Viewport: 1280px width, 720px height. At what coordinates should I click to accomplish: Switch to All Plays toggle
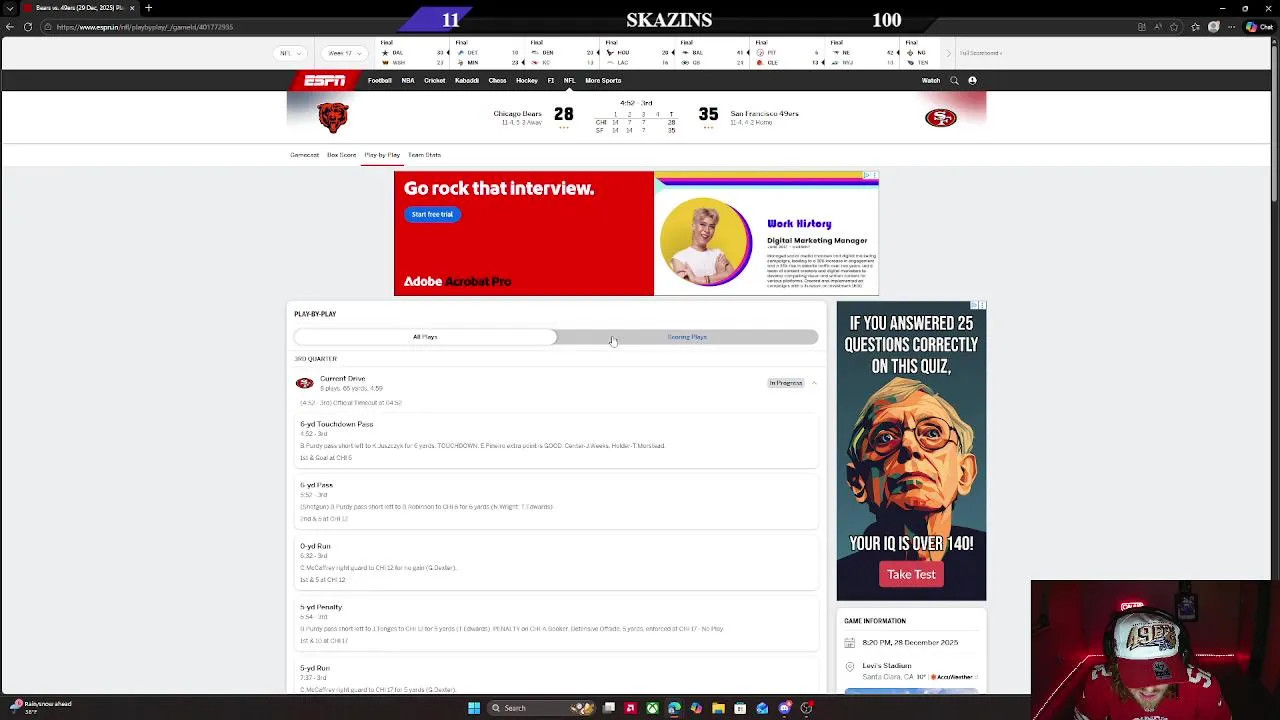425,337
